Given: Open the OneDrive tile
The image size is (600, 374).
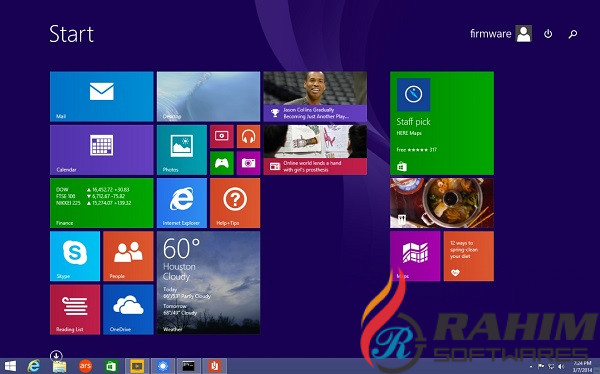Looking at the screenshot, I should coord(128,309).
